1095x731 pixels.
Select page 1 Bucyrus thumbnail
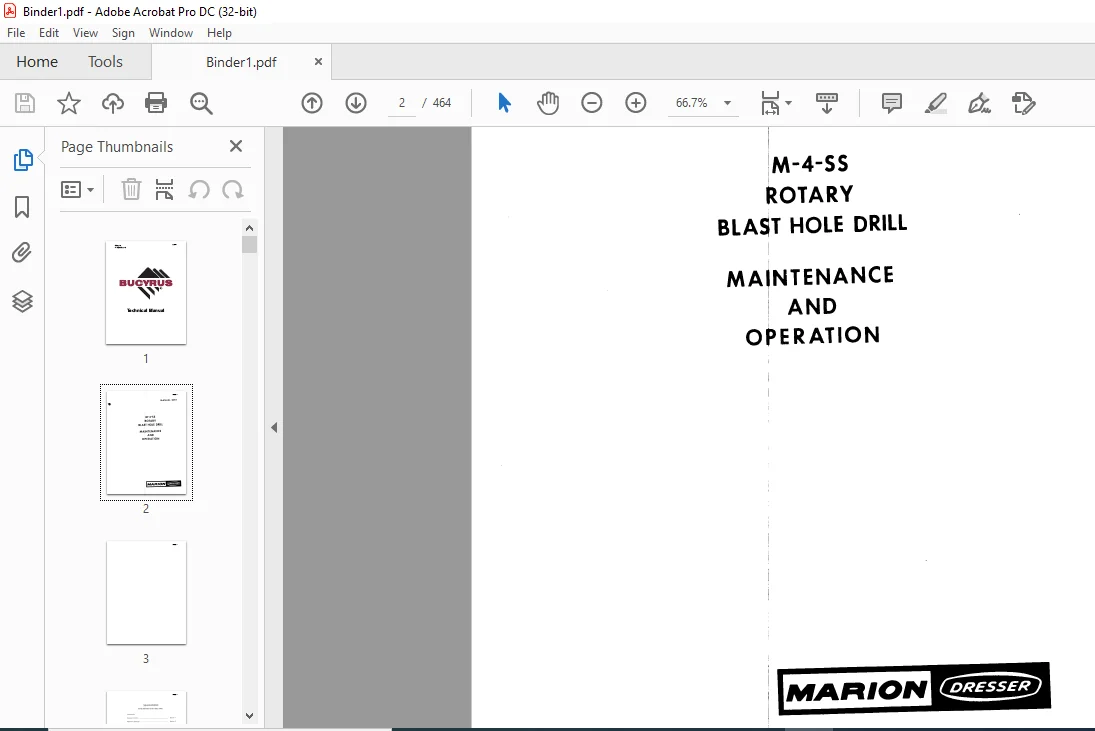pyautogui.click(x=146, y=293)
